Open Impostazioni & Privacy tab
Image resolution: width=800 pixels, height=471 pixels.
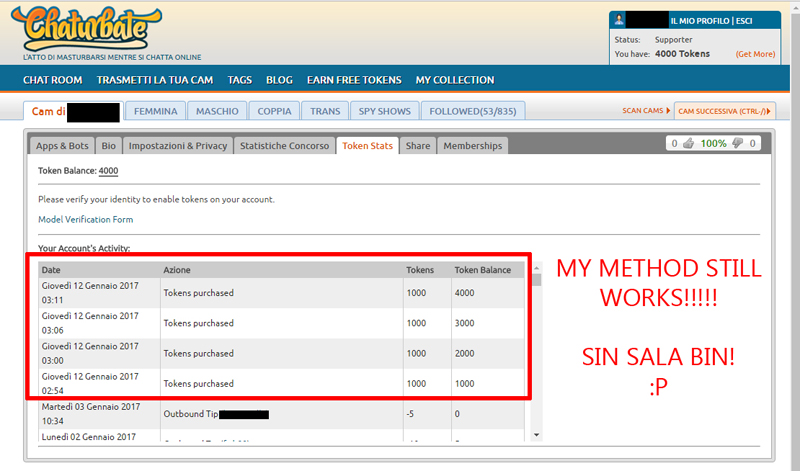click(x=178, y=145)
